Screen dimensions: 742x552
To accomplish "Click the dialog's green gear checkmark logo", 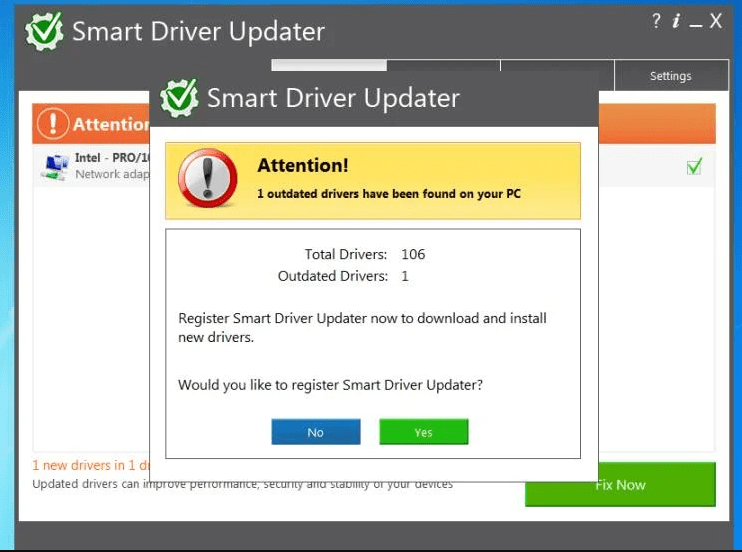I will click(179, 98).
